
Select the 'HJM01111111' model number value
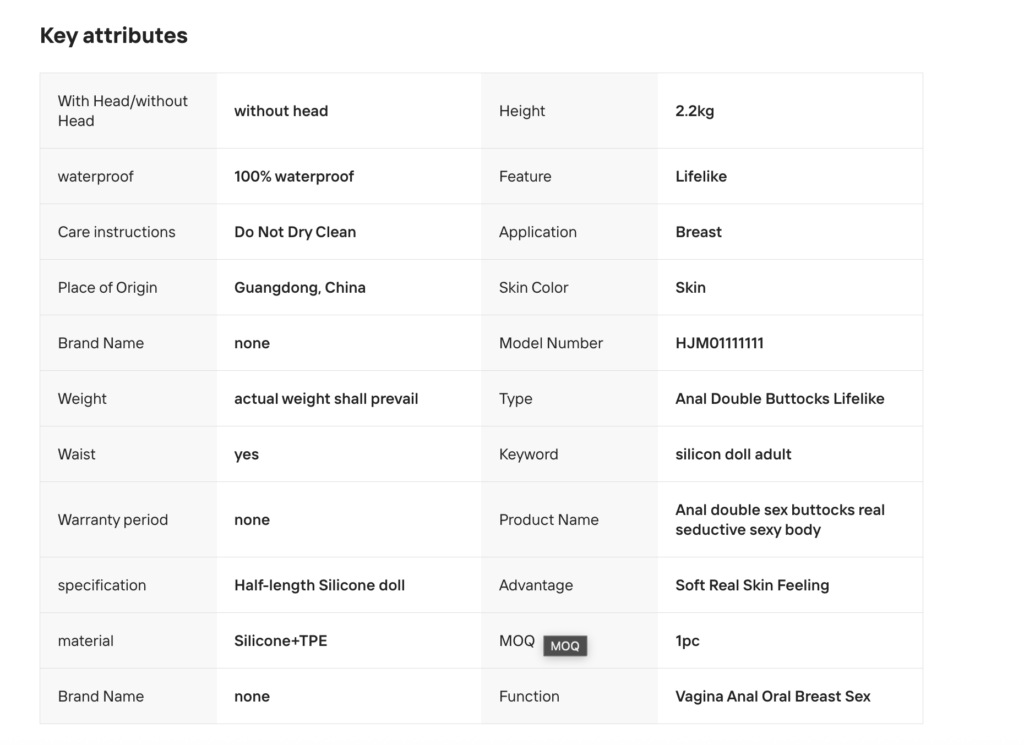[x=719, y=343]
